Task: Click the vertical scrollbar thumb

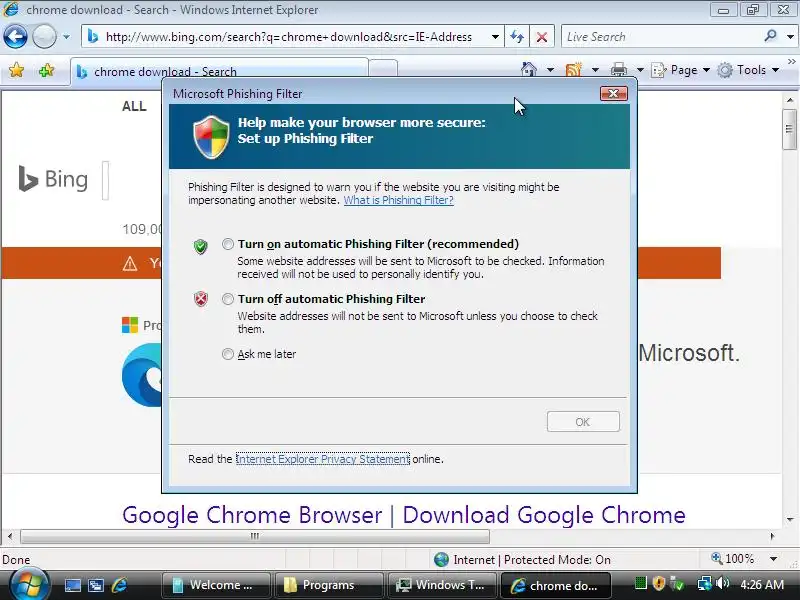Action: click(789, 130)
